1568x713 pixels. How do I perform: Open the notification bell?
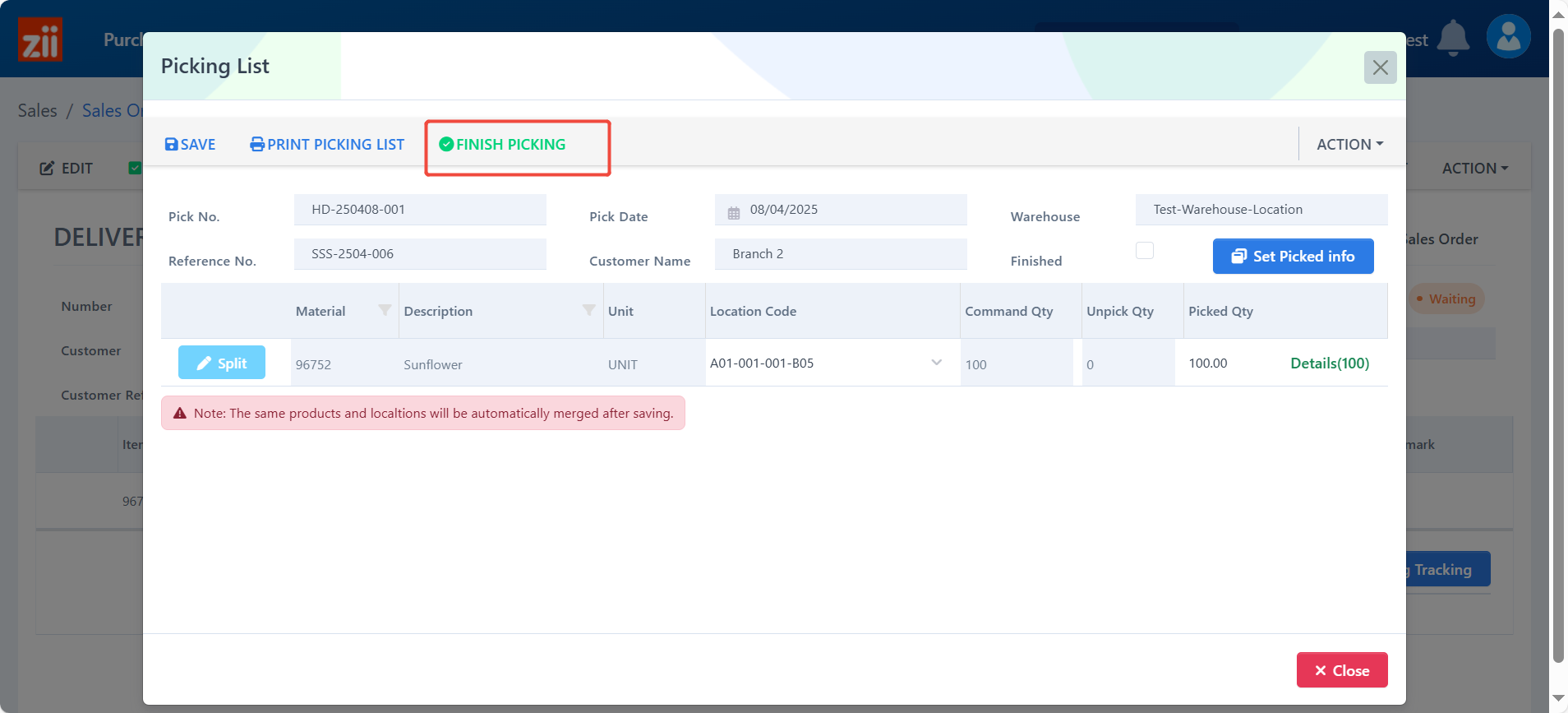(1453, 38)
